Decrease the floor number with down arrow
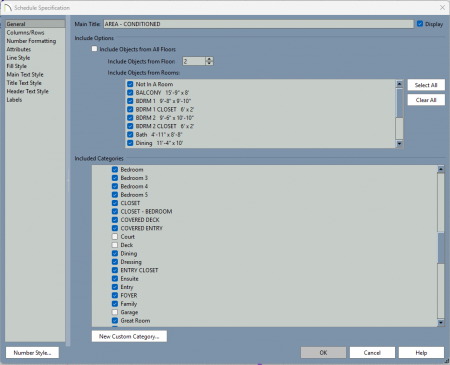The height and width of the screenshot is (365, 450). pyautogui.click(x=209, y=63)
